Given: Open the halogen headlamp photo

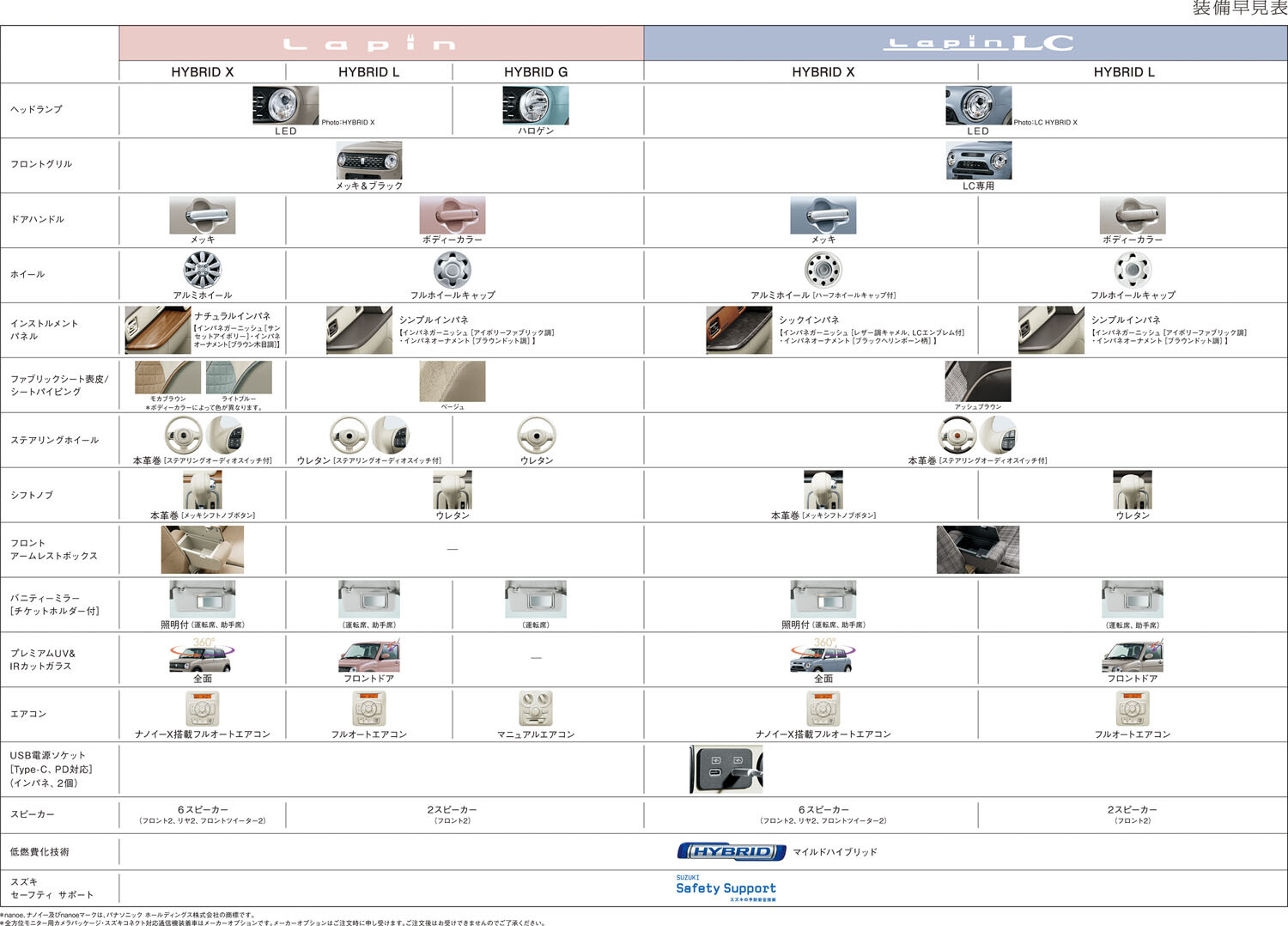Looking at the screenshot, I should click(x=535, y=106).
